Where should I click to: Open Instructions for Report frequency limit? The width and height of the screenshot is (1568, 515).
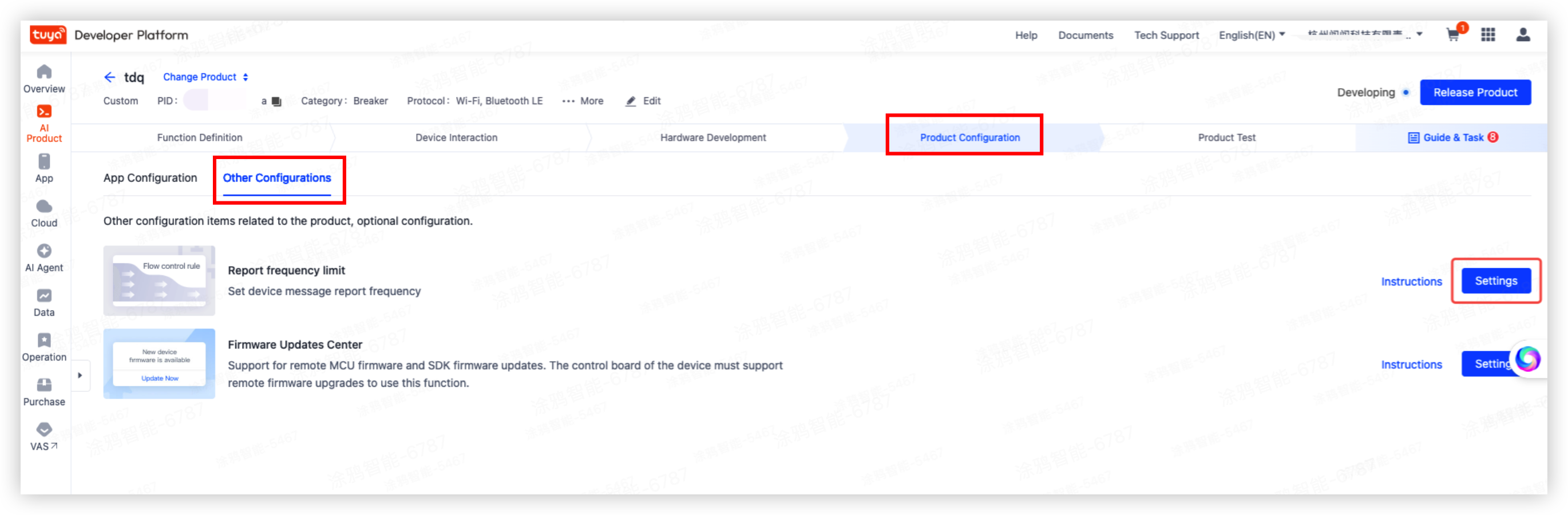1411,281
